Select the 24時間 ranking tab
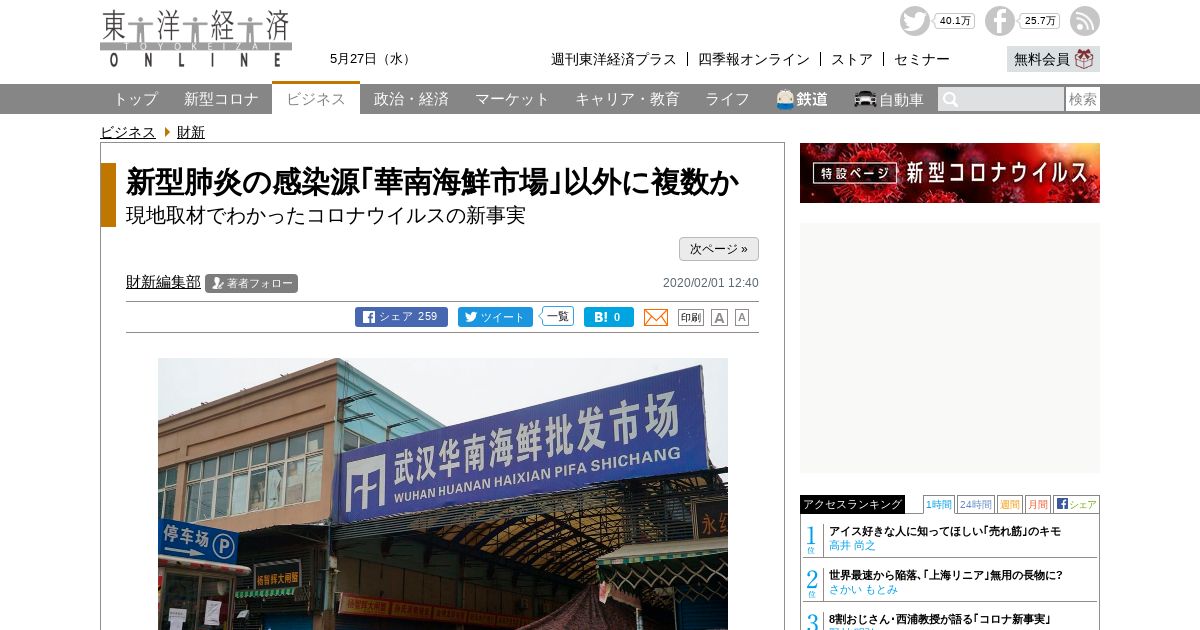The height and width of the screenshot is (630, 1200). pos(975,504)
